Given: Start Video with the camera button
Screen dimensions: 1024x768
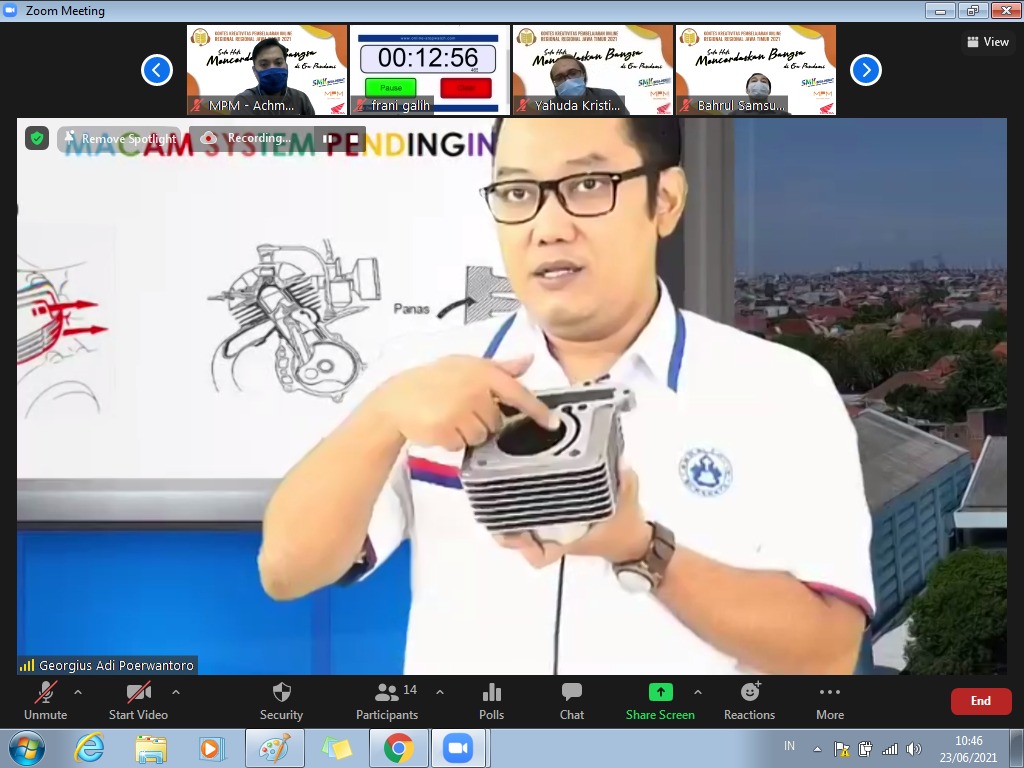Looking at the screenshot, I should coord(138,700).
